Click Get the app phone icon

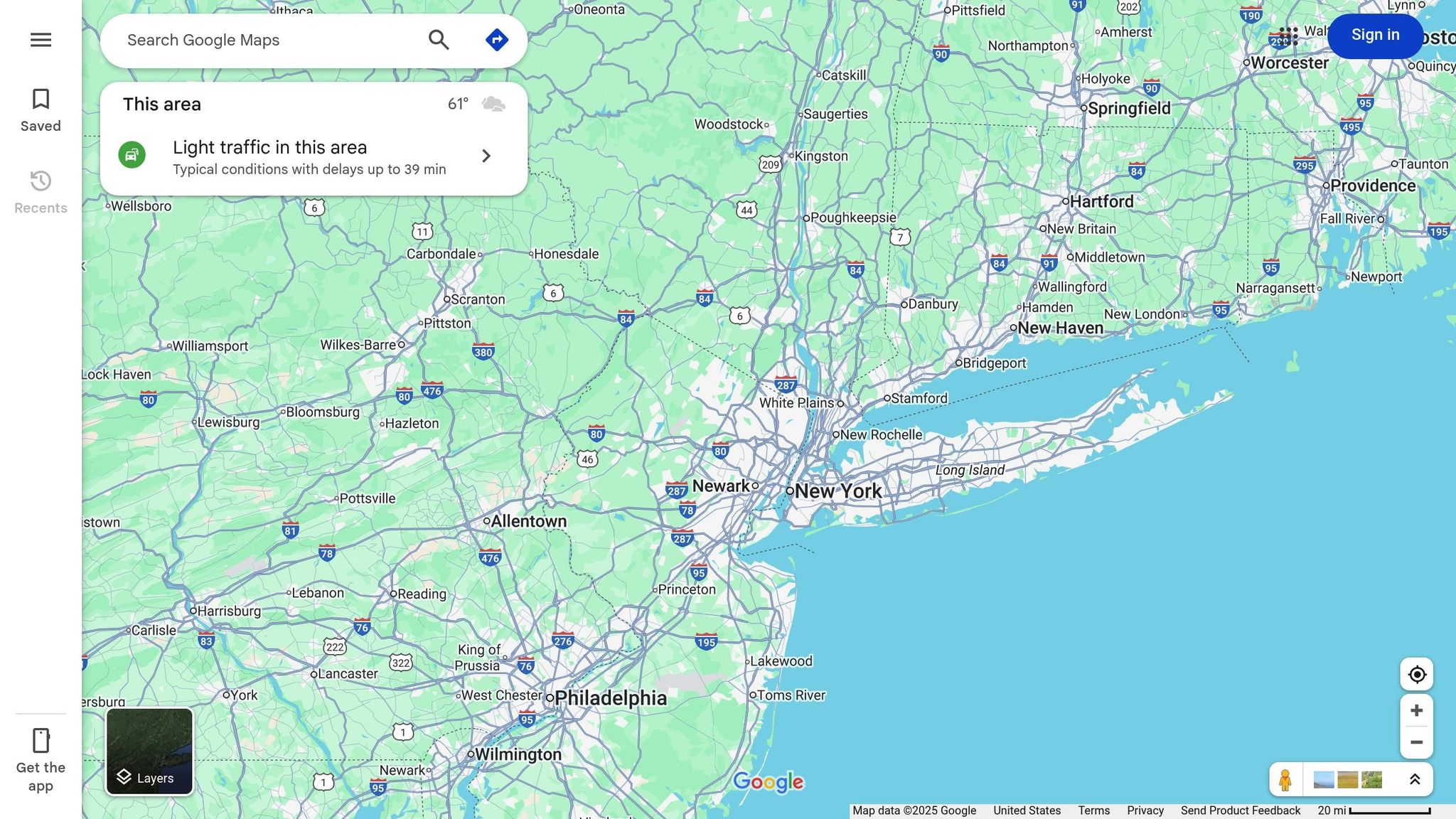click(41, 741)
